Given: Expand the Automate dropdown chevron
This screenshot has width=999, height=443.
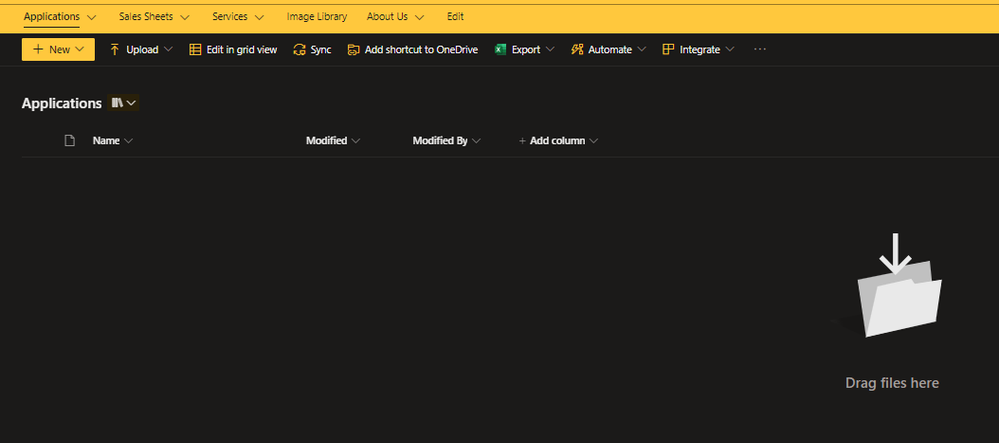Looking at the screenshot, I should (642, 49).
